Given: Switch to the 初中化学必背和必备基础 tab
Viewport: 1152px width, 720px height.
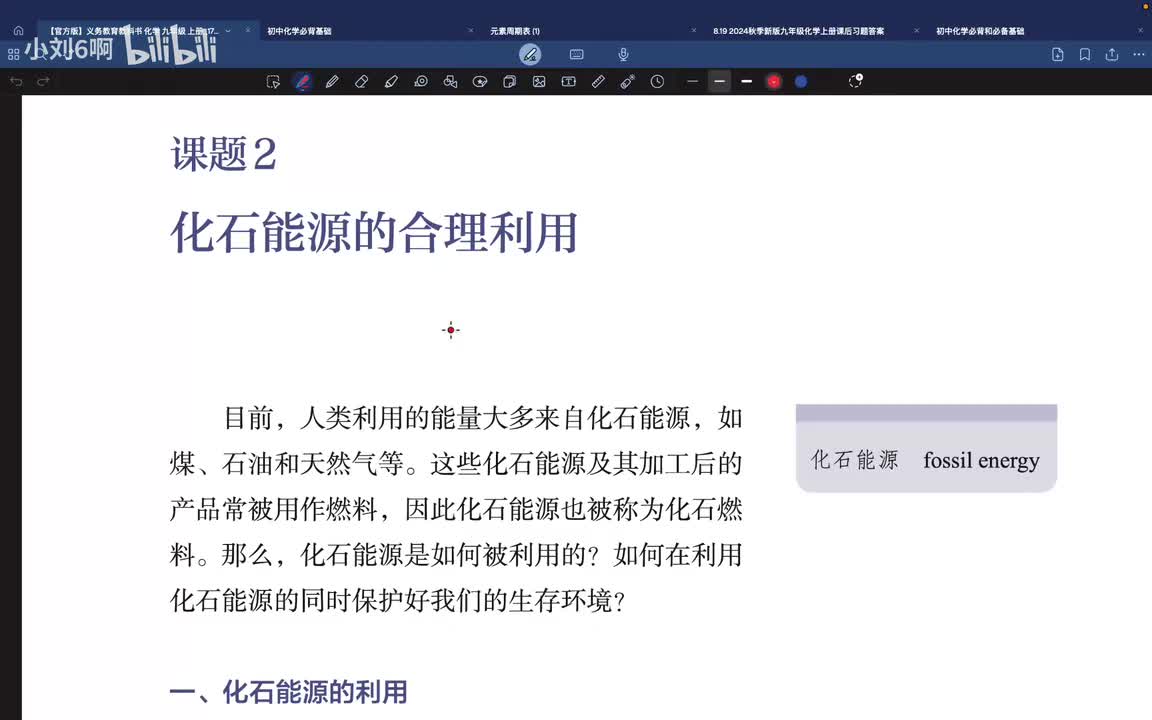Looking at the screenshot, I should [980, 31].
